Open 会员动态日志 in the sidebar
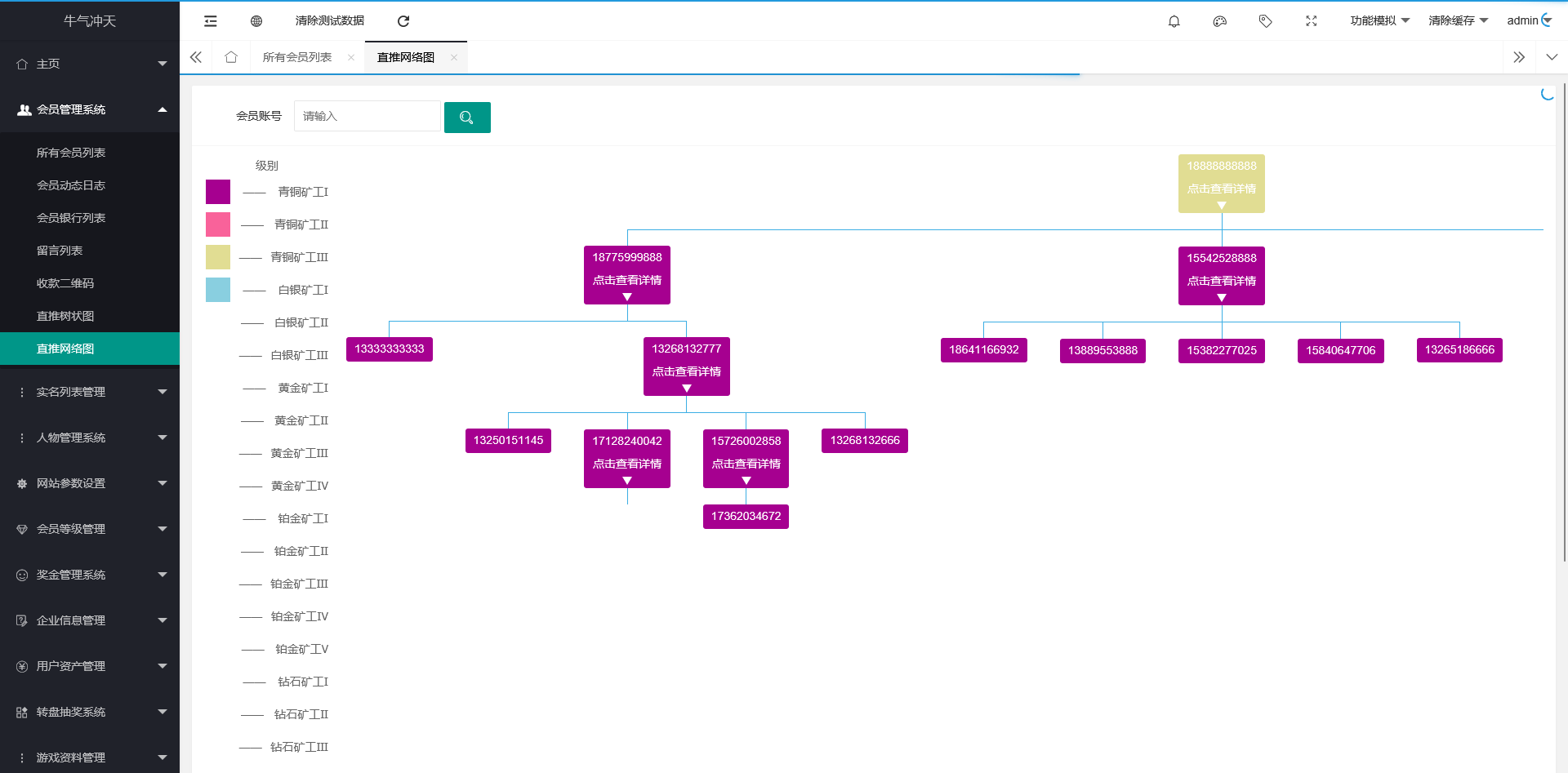Screen dimensions: 1568x773 [x=90, y=185]
